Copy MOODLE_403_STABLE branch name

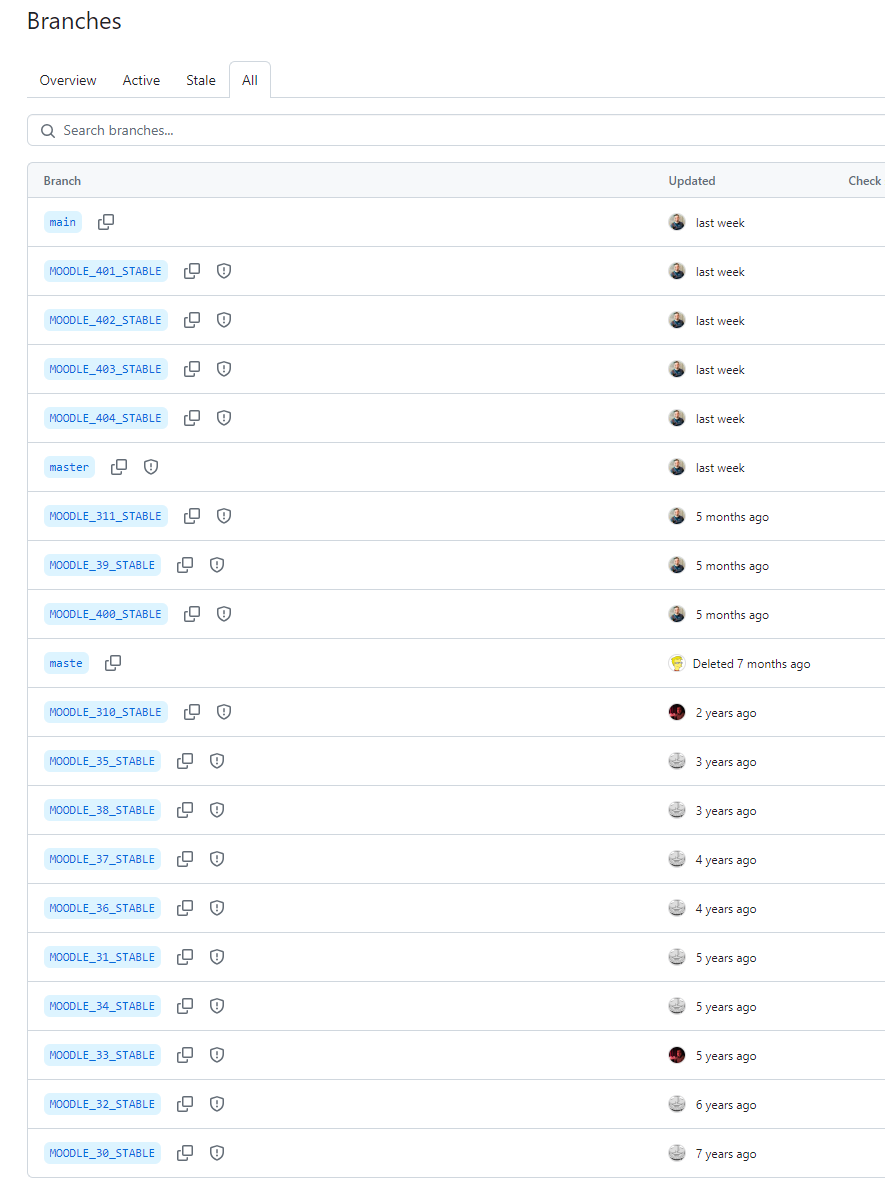[x=192, y=368]
